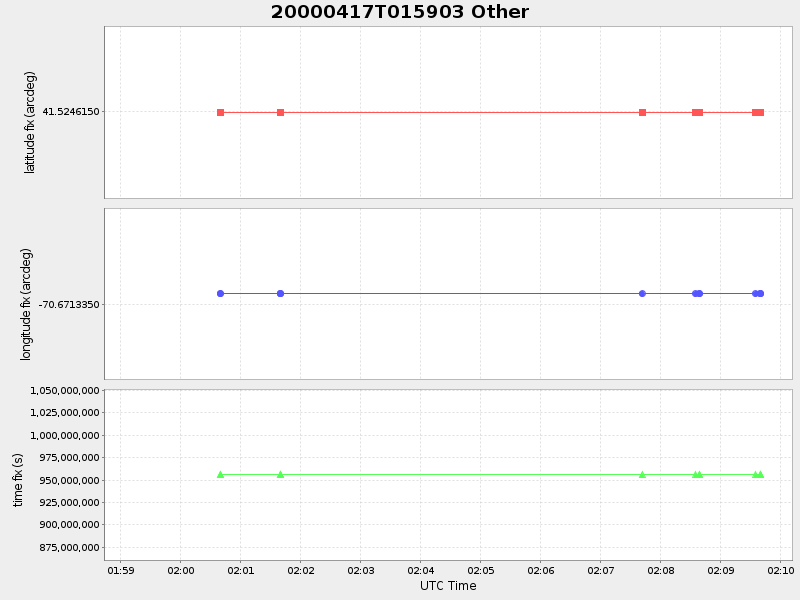Click the 02:00 time tick label
Screen dimensions: 800x600
181,570
